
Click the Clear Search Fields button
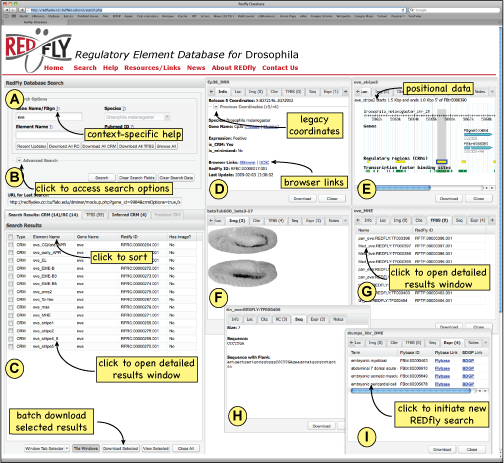(137, 178)
